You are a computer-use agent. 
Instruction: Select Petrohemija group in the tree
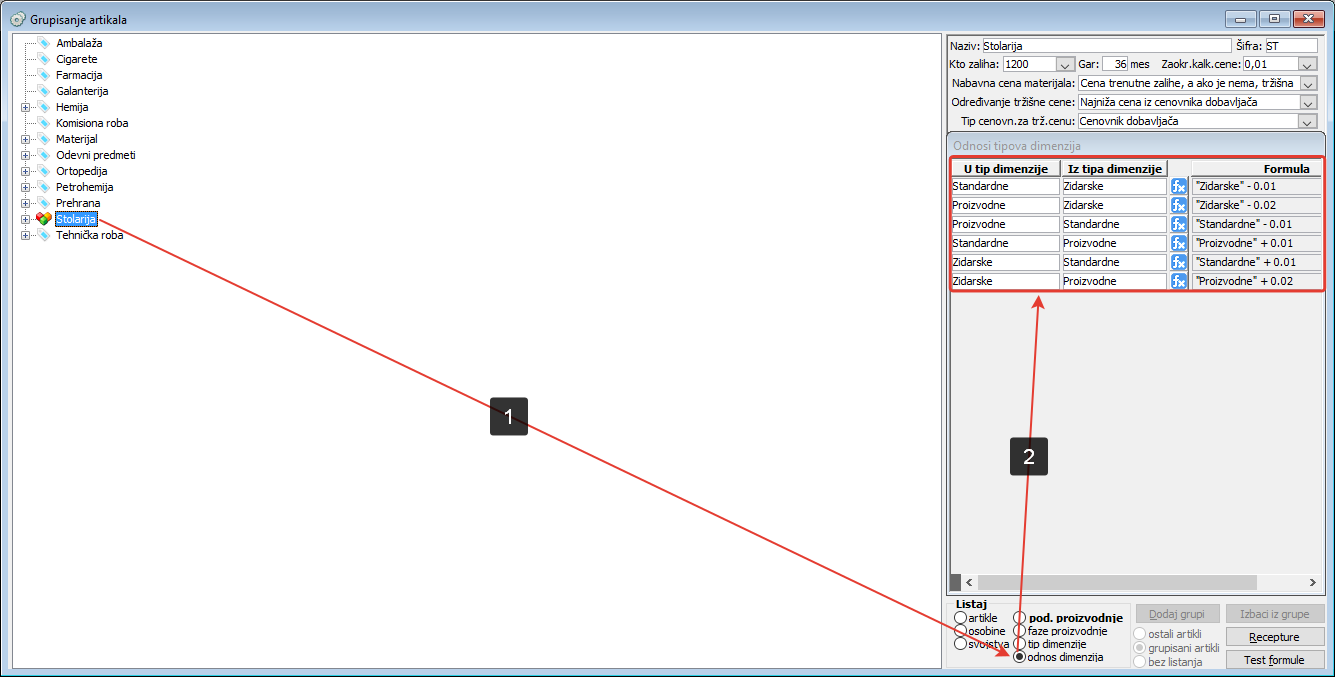coord(84,187)
